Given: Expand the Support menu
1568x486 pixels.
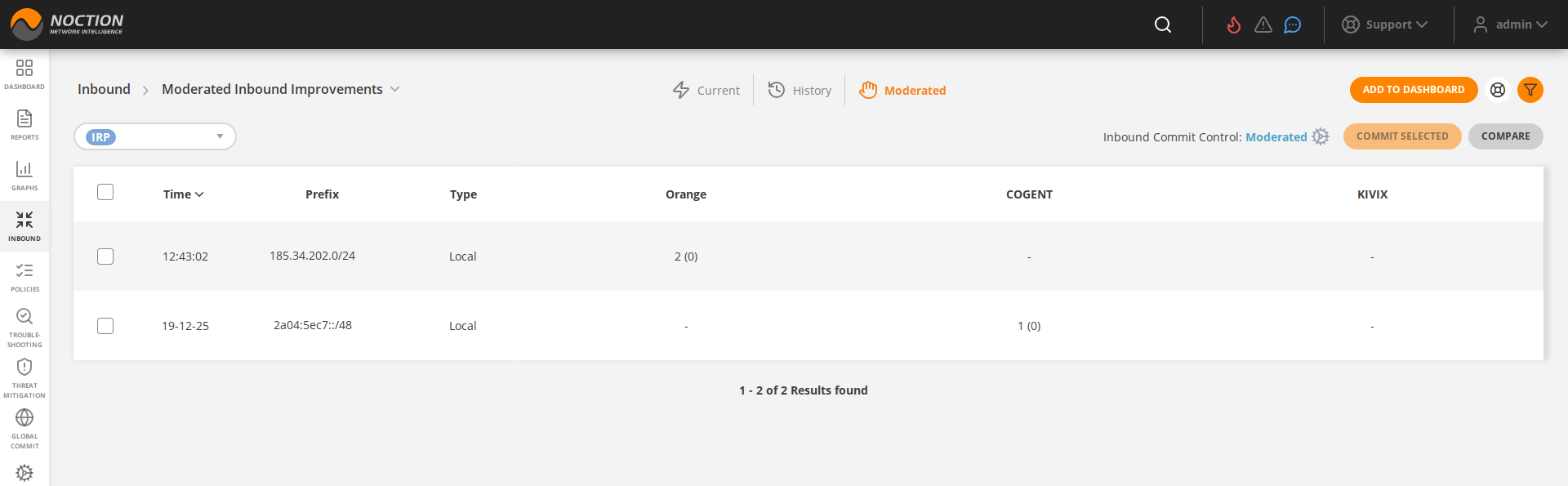Looking at the screenshot, I should pyautogui.click(x=1385, y=25).
